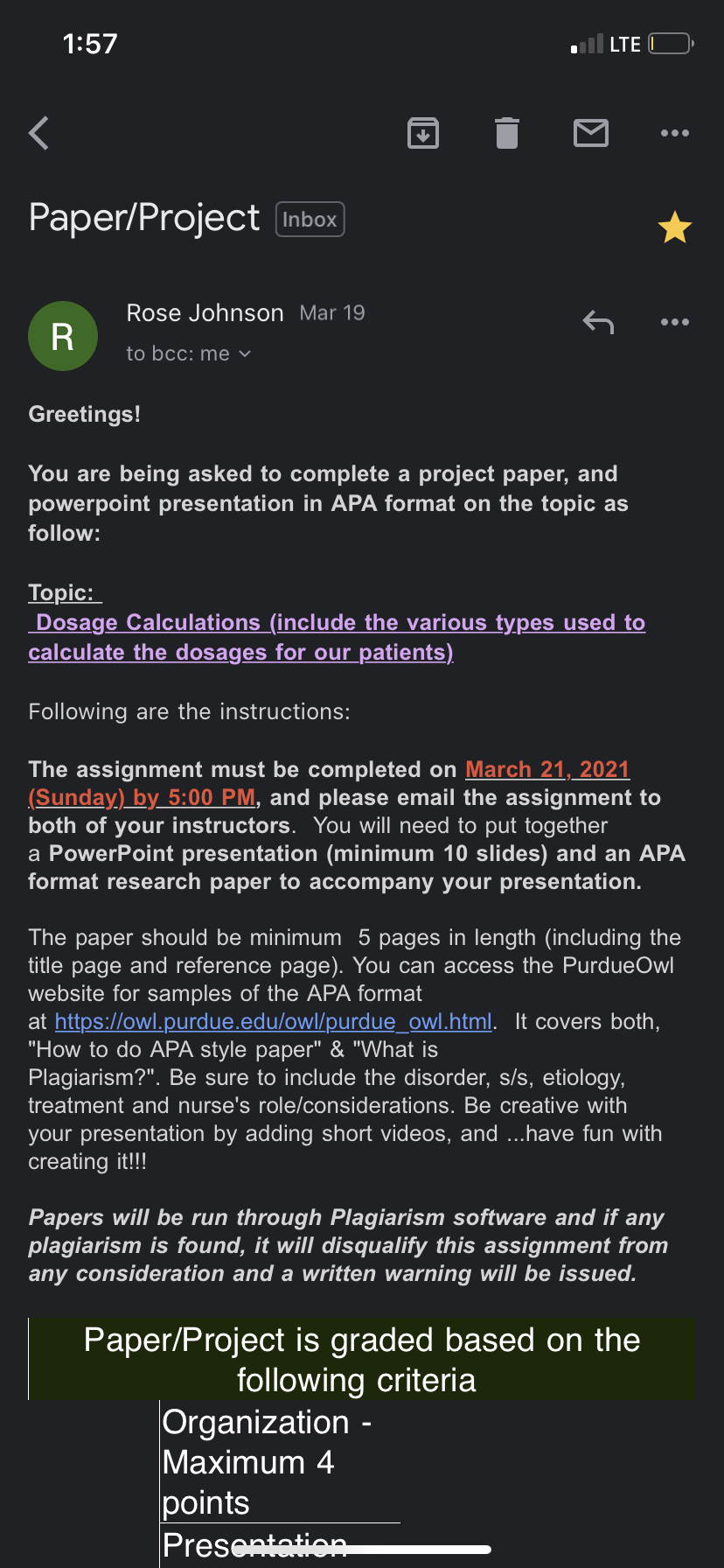Tap the grading criteria table header
Screen dimensions: 724x1568
point(362,1359)
